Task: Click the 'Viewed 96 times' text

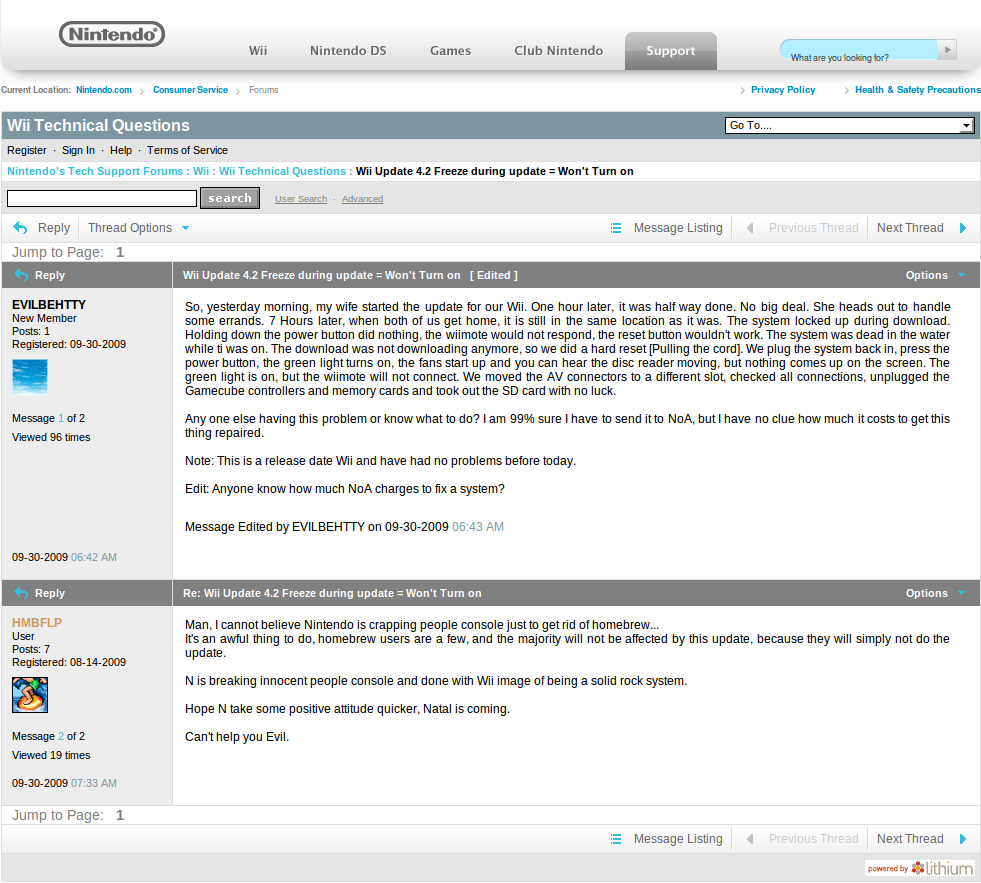Action: tap(51, 437)
